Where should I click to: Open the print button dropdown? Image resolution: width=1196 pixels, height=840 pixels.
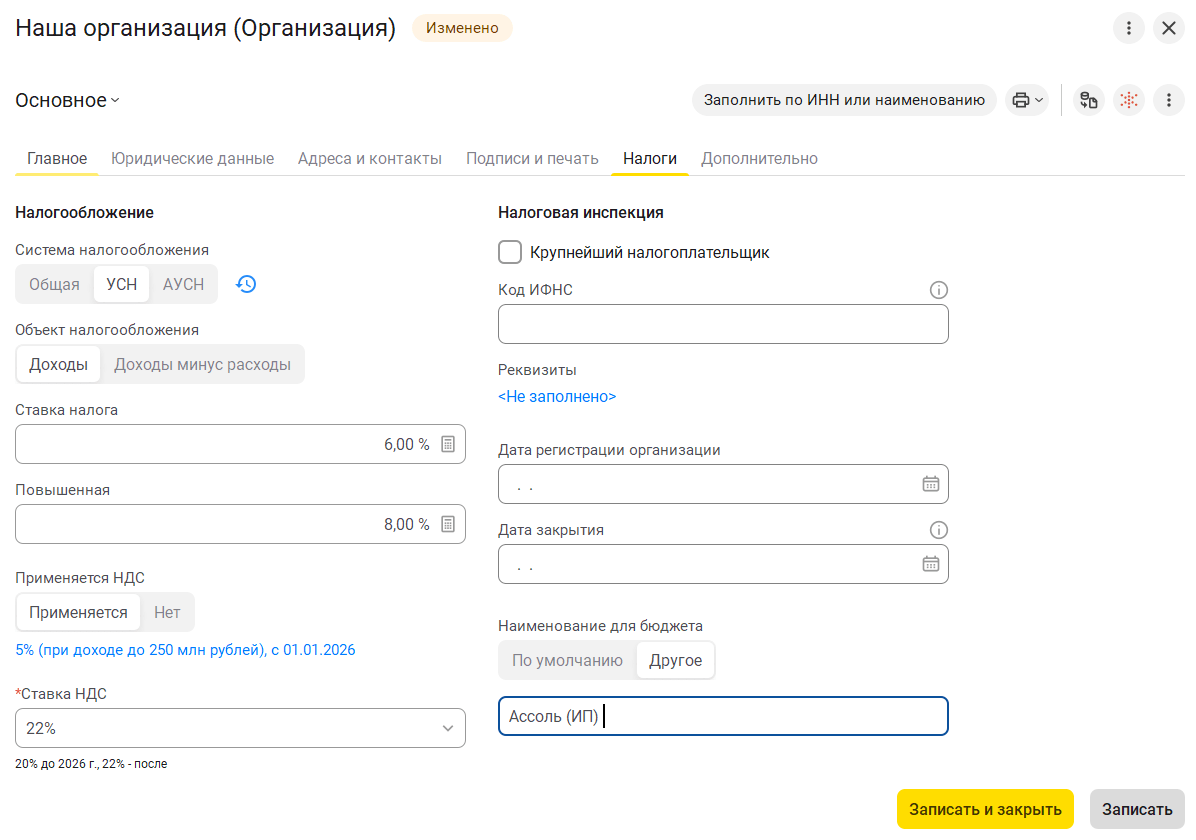1026,100
